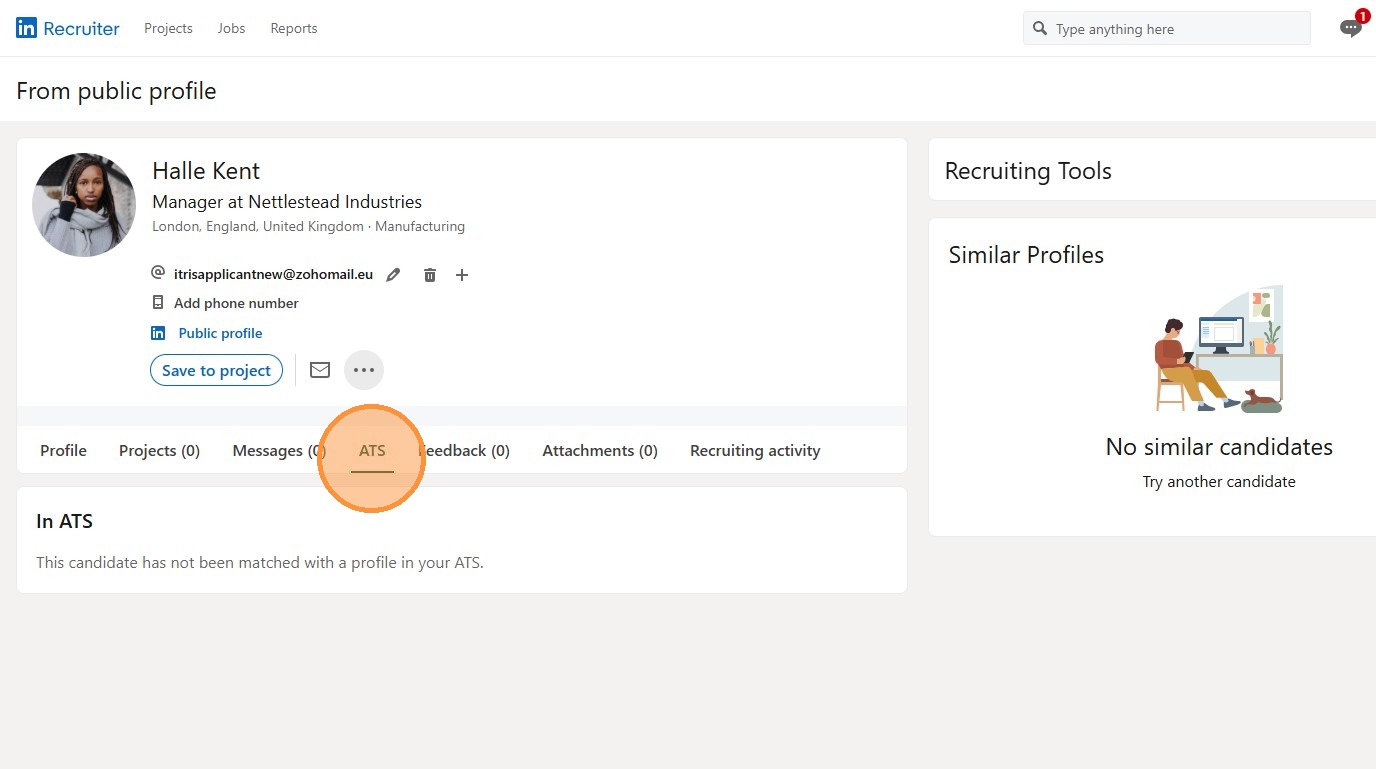Open the three-dots more actions menu
Image resolution: width=1376 pixels, height=769 pixels.
point(364,370)
